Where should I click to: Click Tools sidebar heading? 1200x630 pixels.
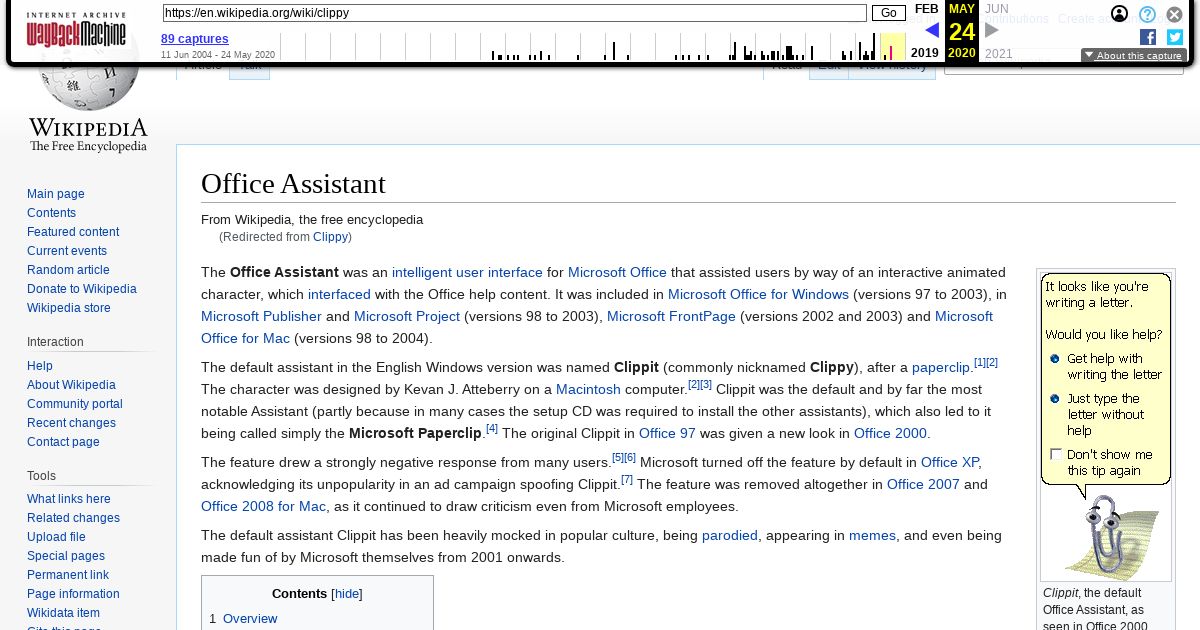pyautogui.click(x=41, y=476)
